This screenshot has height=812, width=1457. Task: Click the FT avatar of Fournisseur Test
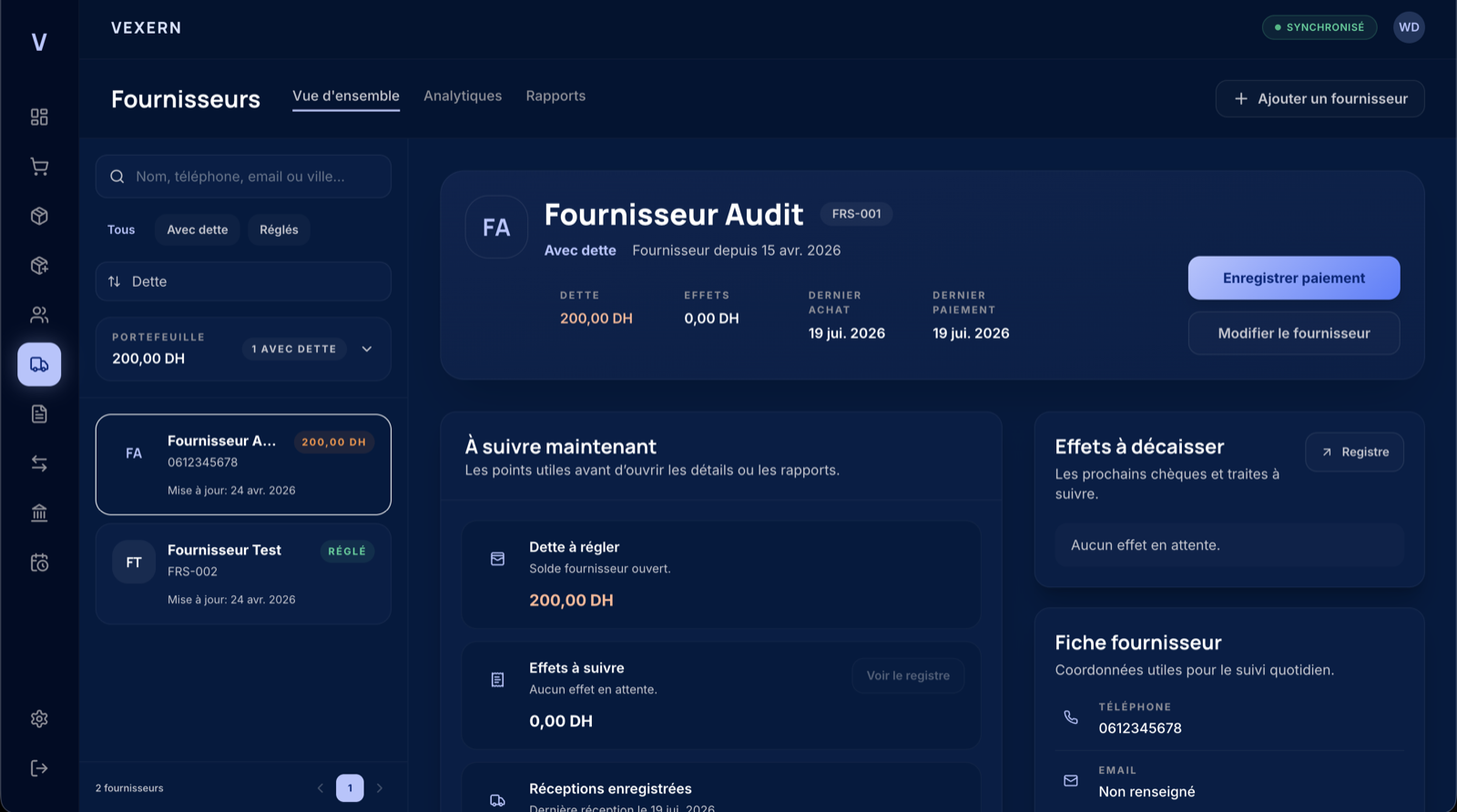[x=134, y=563]
